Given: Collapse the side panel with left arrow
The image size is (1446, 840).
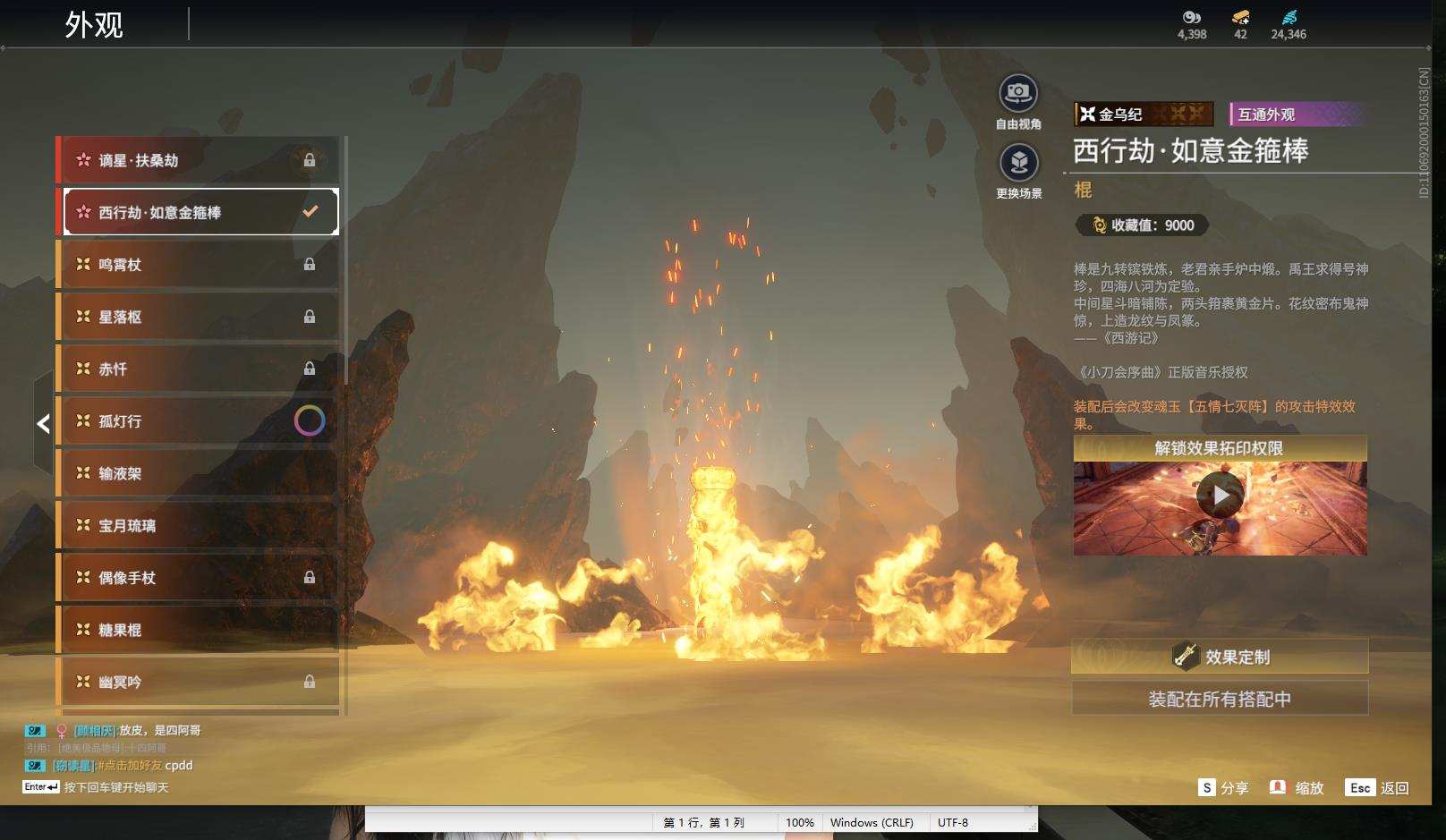Looking at the screenshot, I should coord(43,423).
